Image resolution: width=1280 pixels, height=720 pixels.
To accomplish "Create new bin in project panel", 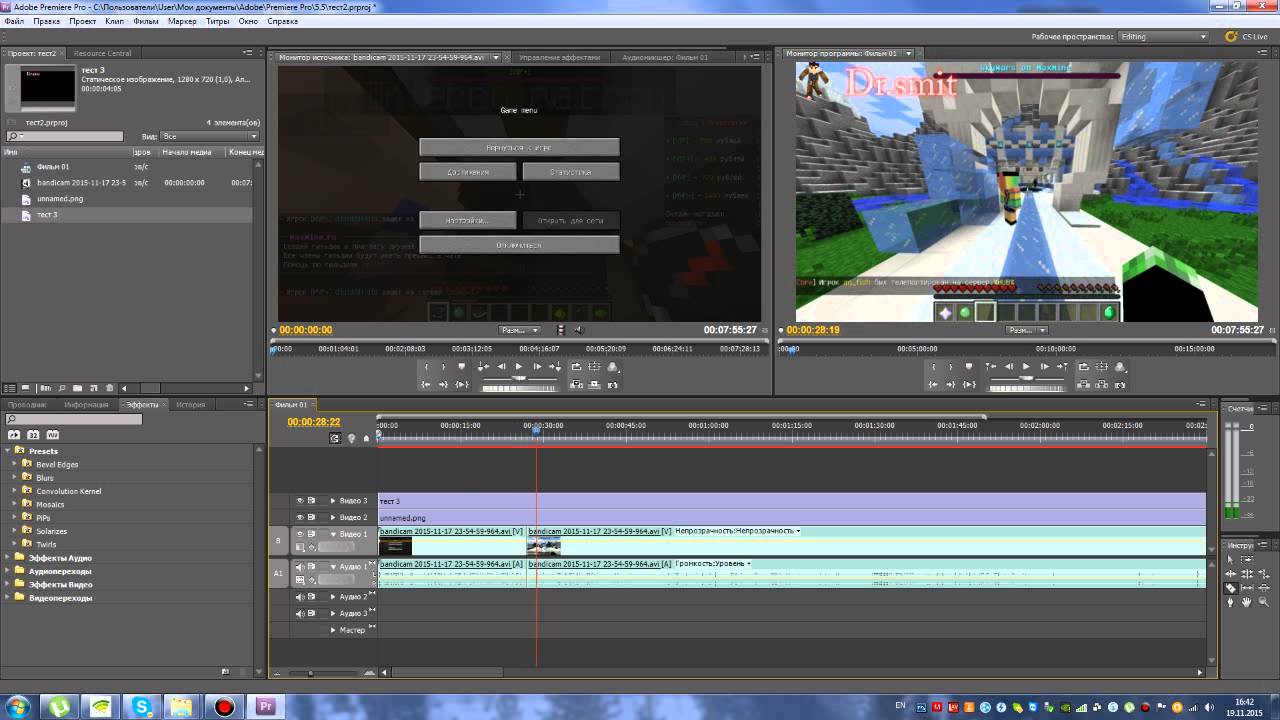I will coord(77,388).
